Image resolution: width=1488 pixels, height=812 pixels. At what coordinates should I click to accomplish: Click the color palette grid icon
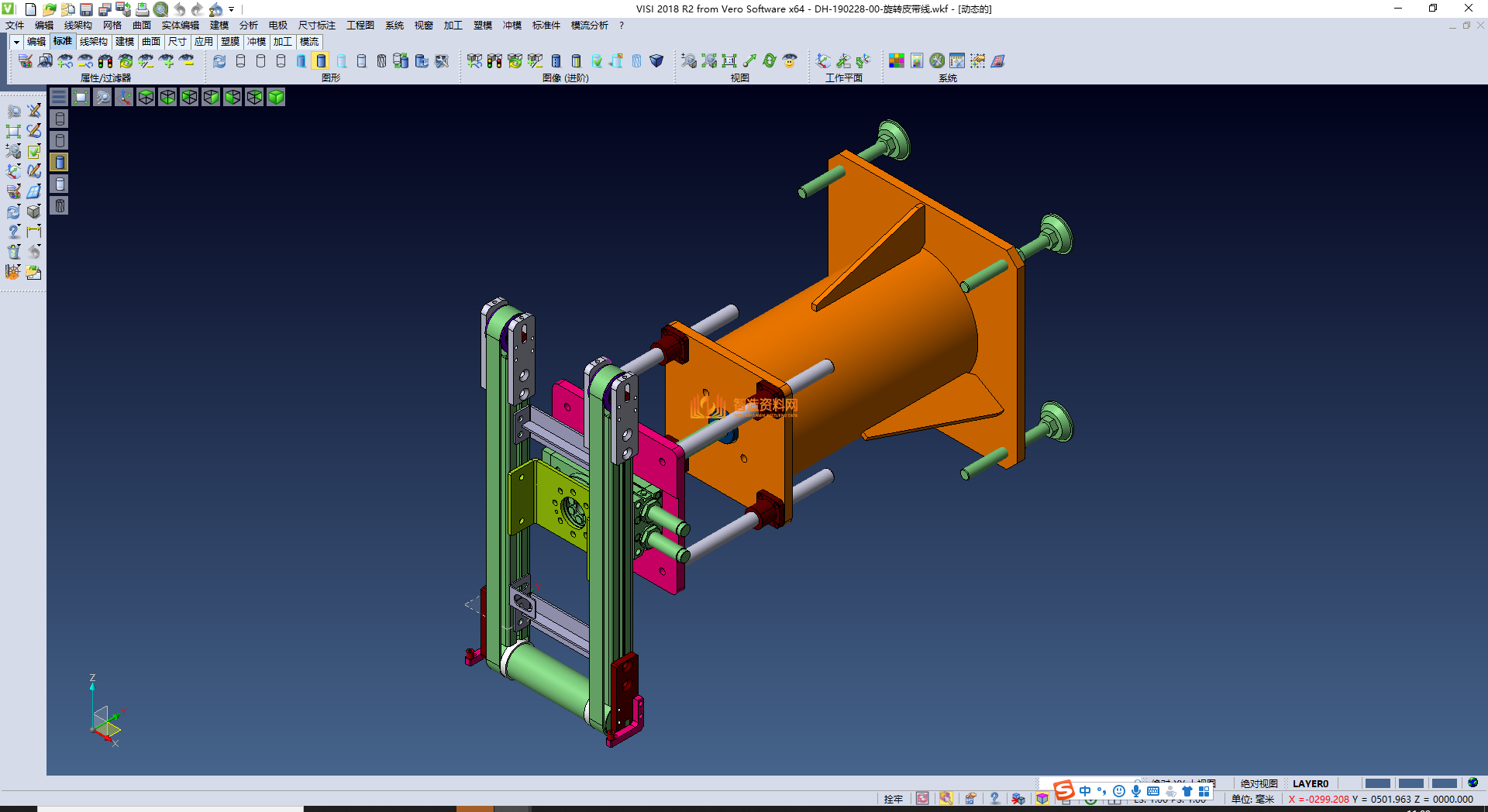pos(897,61)
